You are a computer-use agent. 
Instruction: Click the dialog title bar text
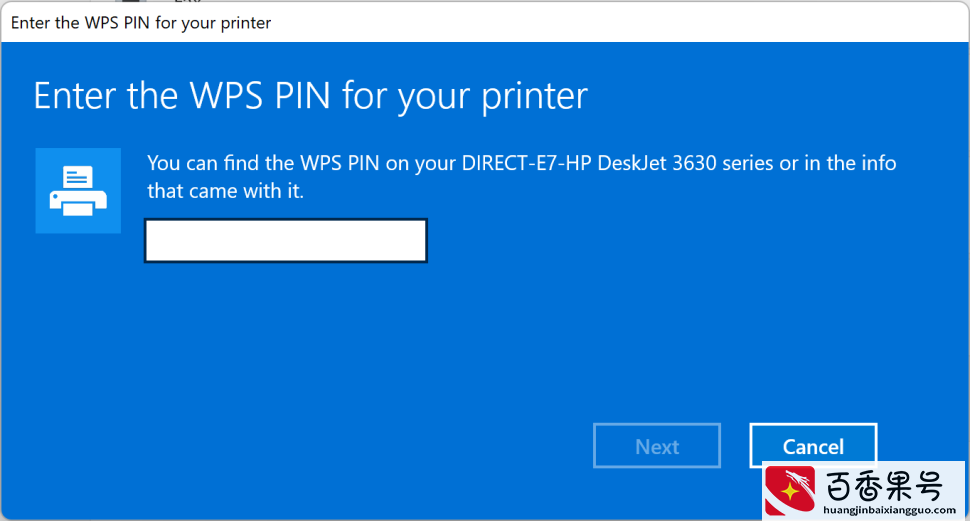[x=141, y=23]
